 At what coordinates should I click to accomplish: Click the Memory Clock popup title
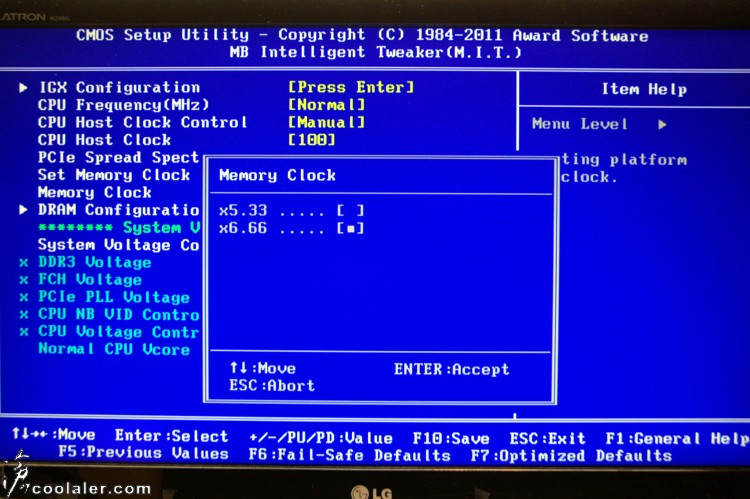[x=277, y=175]
